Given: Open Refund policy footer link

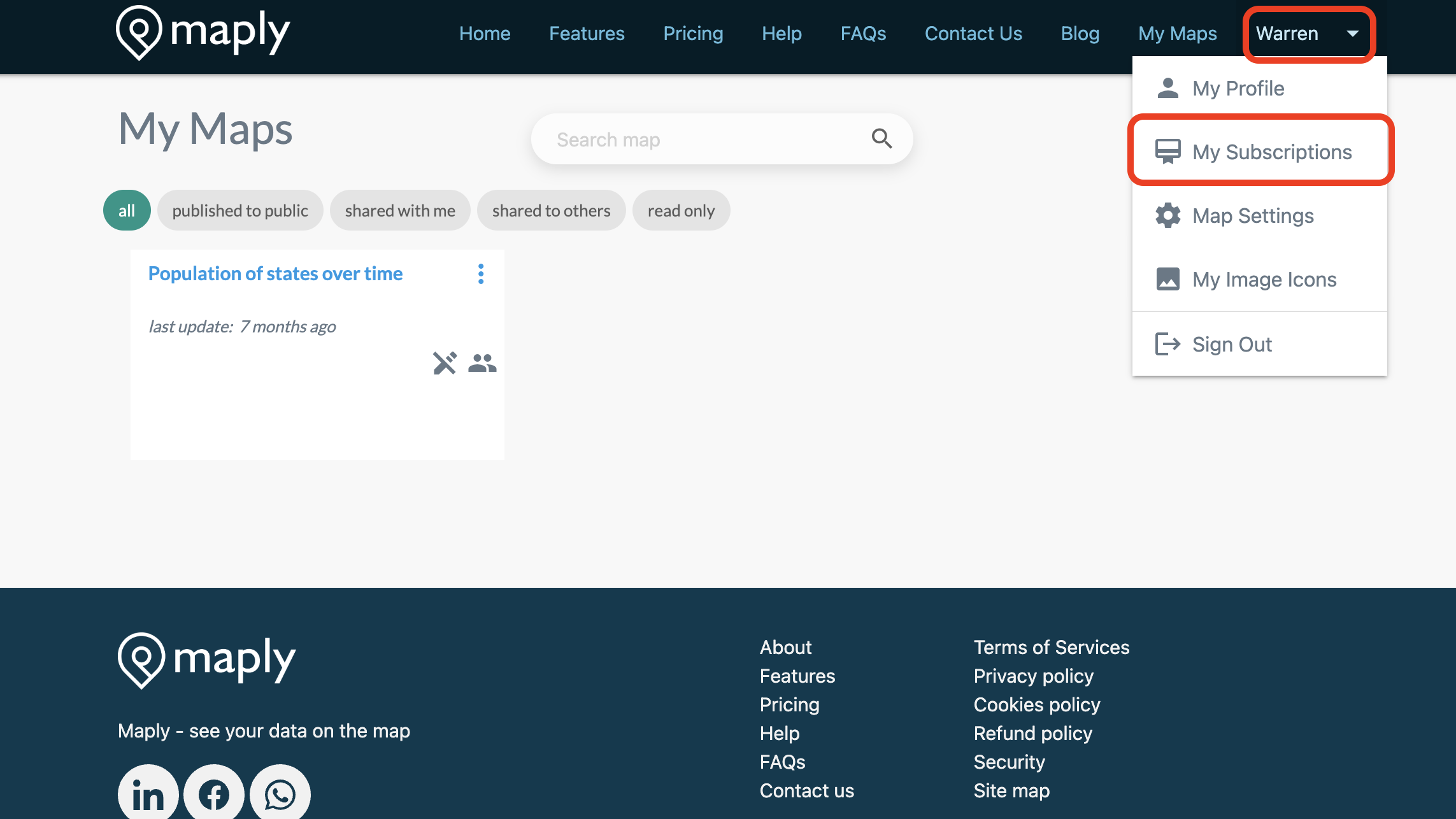Looking at the screenshot, I should (1032, 734).
